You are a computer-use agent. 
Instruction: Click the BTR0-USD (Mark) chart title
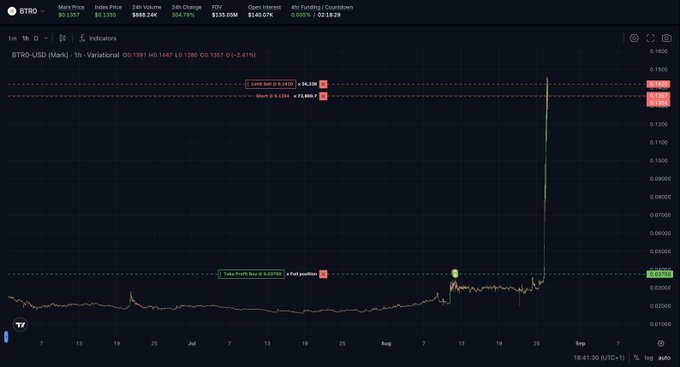point(65,55)
